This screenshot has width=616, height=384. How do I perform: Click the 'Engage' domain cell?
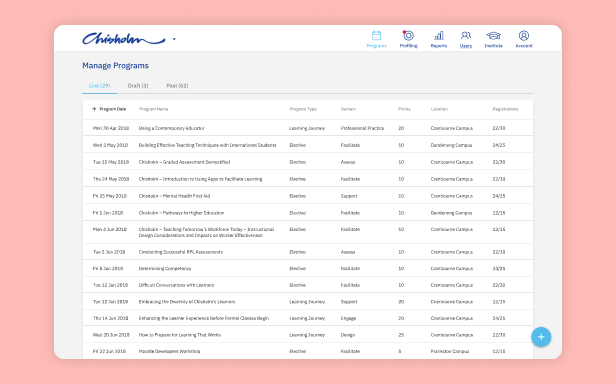[x=348, y=318]
